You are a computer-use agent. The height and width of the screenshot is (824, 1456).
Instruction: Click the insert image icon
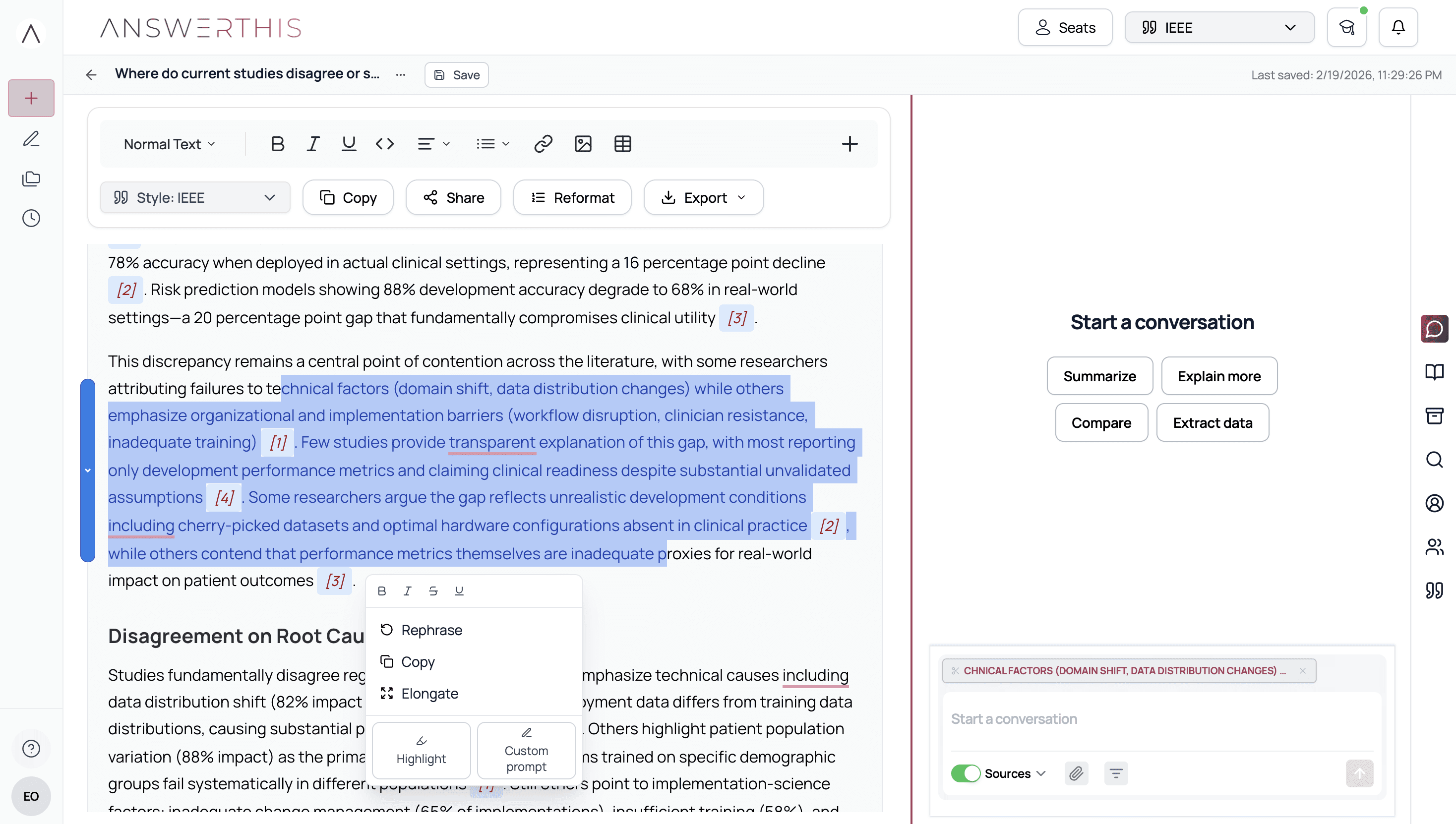[x=583, y=144]
